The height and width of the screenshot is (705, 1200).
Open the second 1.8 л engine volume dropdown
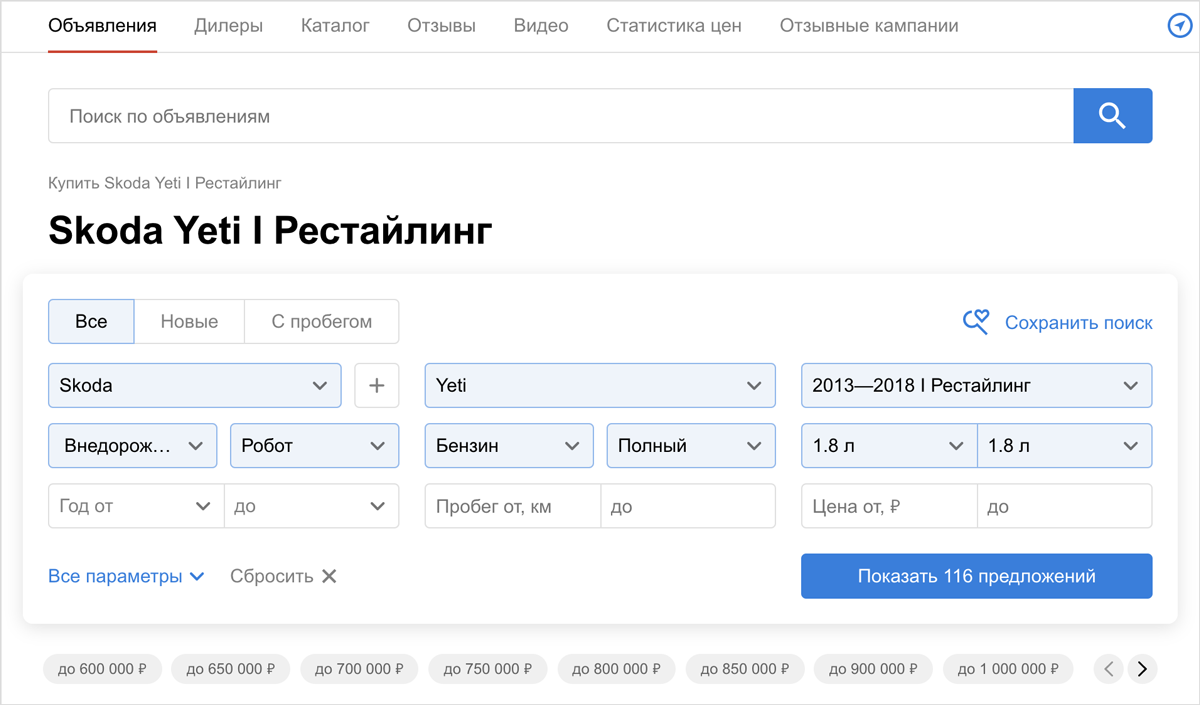[x=1065, y=446]
